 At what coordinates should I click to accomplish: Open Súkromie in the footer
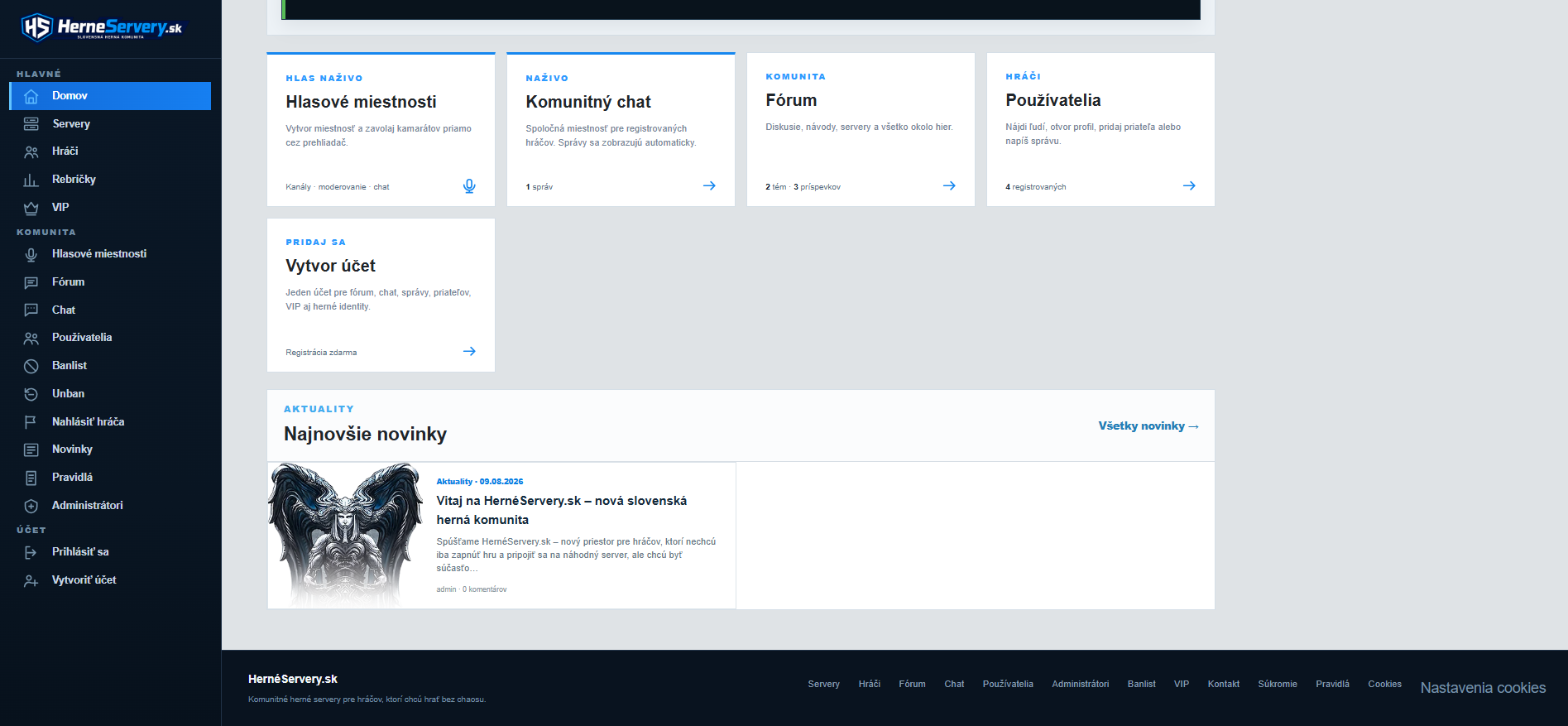[1278, 684]
